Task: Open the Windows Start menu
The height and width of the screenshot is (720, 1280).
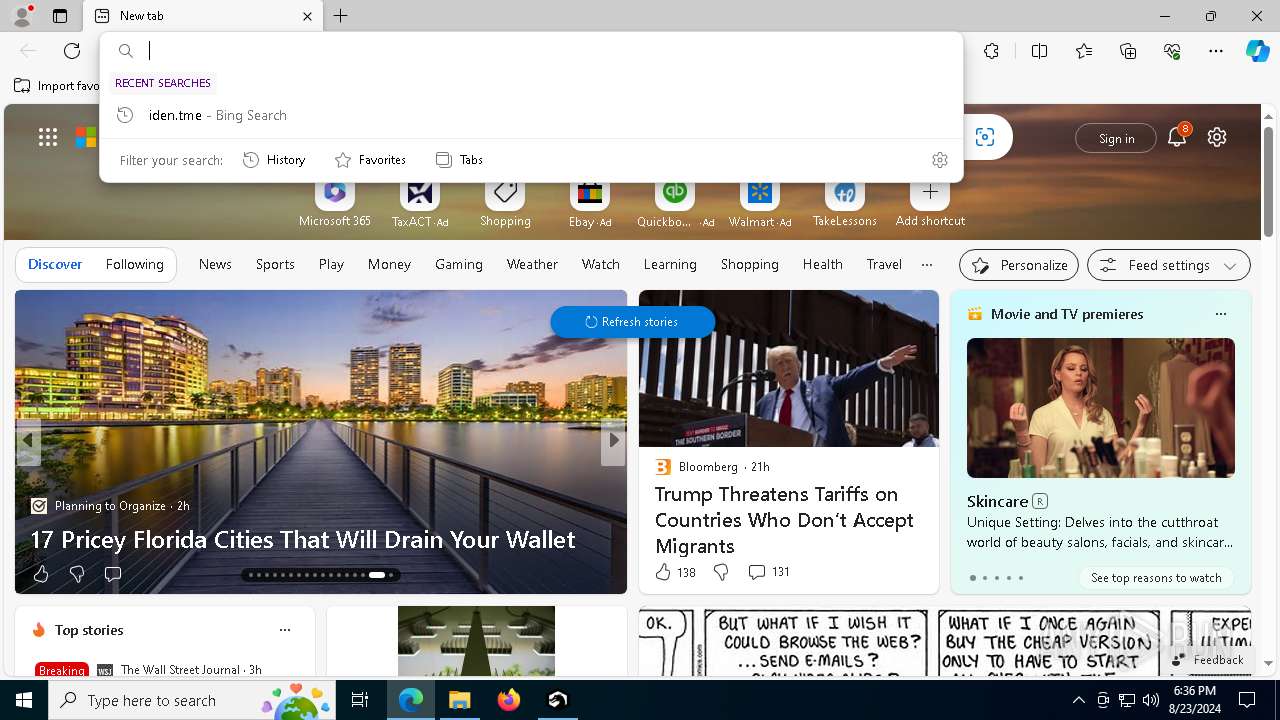Action: point(24,700)
